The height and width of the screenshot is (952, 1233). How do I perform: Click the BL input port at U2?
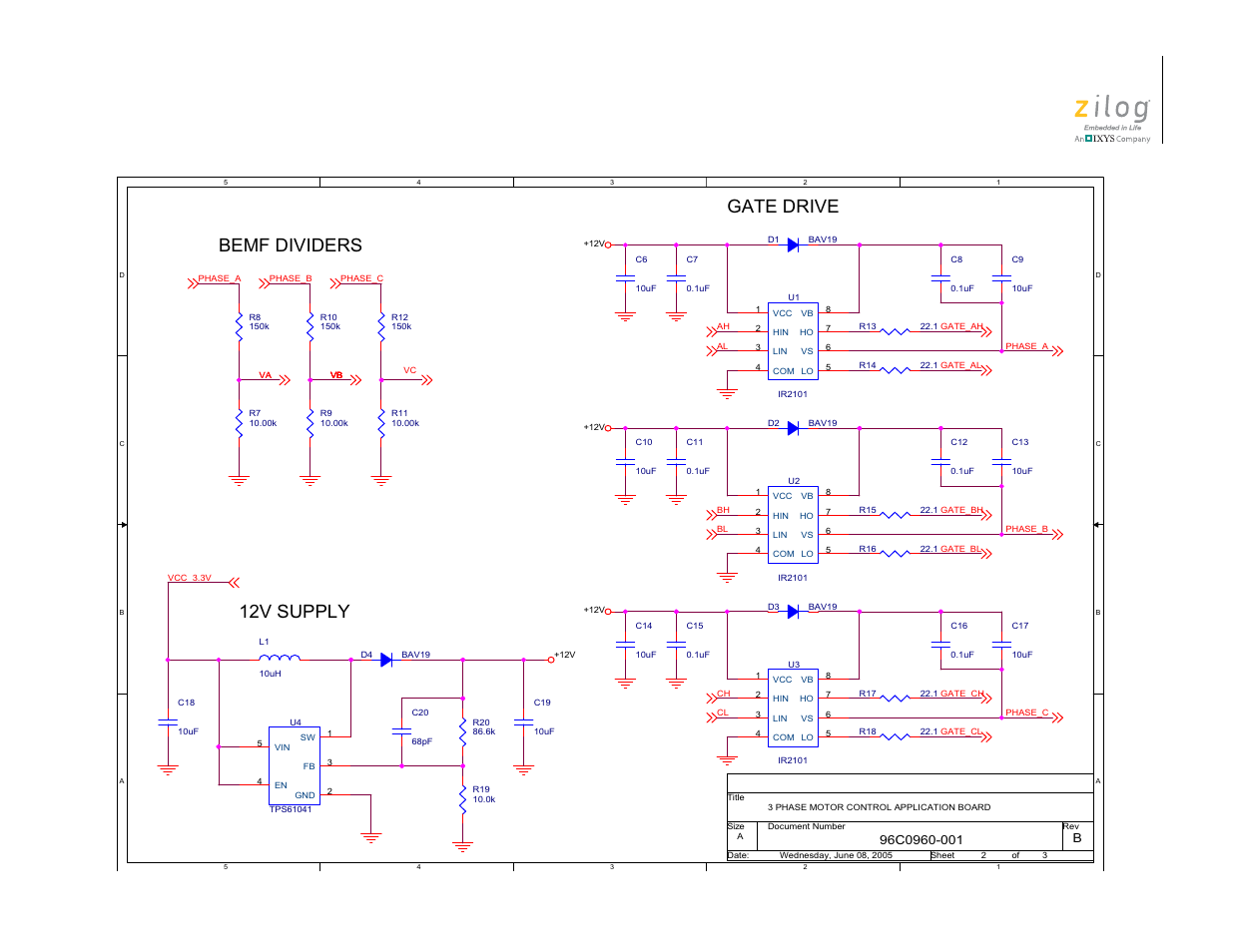pyautogui.click(x=719, y=531)
